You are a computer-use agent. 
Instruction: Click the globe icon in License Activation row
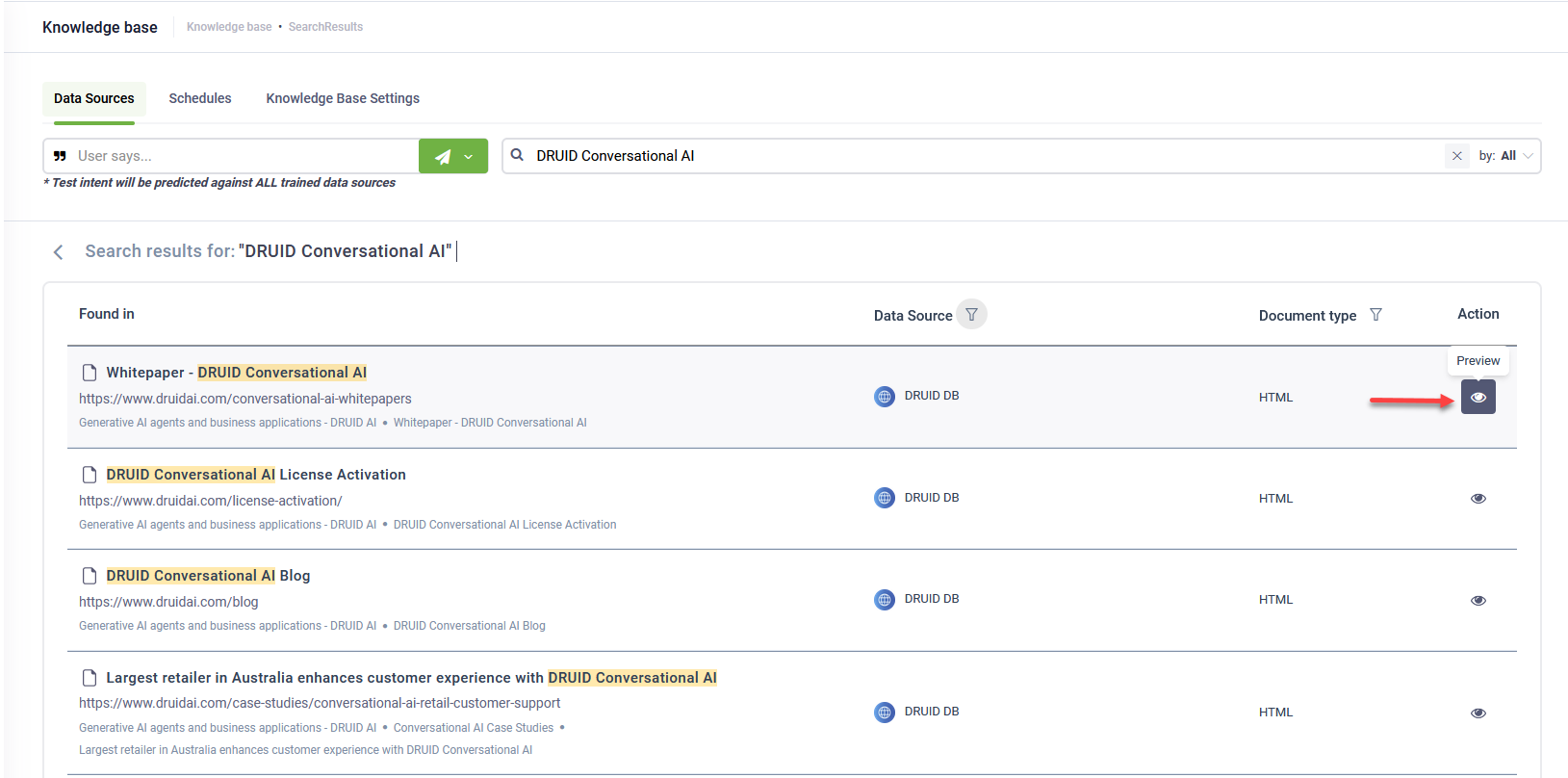tap(885, 498)
